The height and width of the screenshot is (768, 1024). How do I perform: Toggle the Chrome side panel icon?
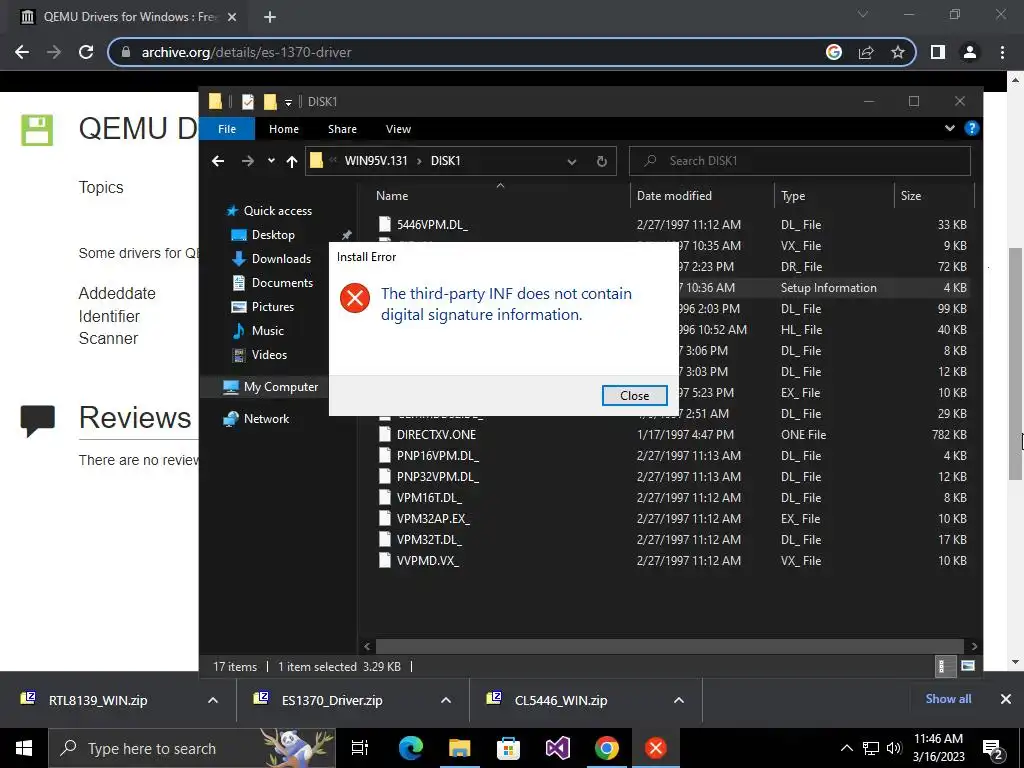click(938, 52)
